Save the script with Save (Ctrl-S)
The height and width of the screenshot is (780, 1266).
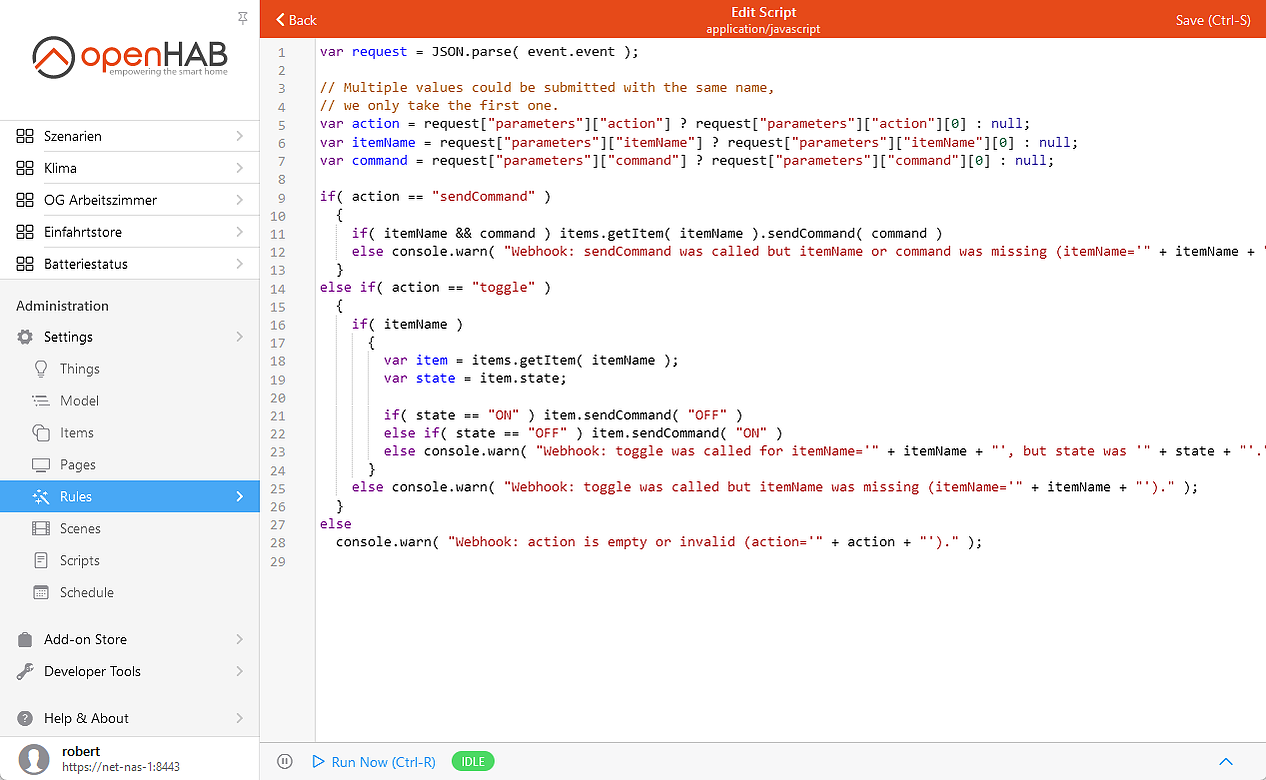(1213, 20)
